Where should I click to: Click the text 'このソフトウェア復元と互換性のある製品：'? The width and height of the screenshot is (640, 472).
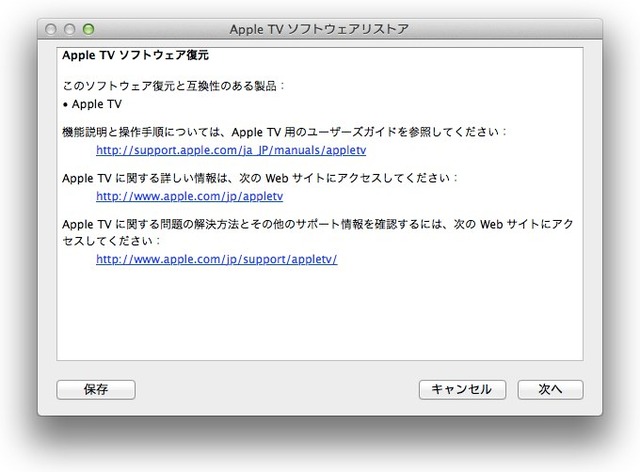coord(173,86)
